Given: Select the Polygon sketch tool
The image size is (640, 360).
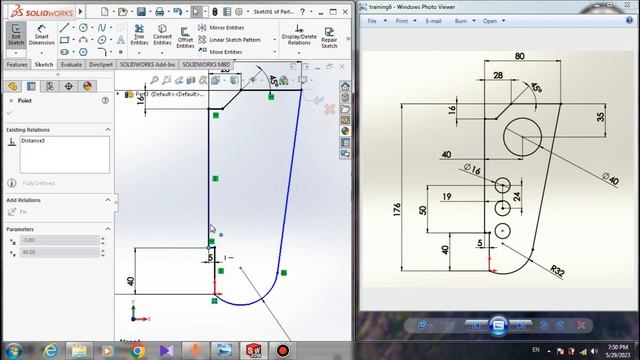Looking at the screenshot, I should tap(83, 52).
